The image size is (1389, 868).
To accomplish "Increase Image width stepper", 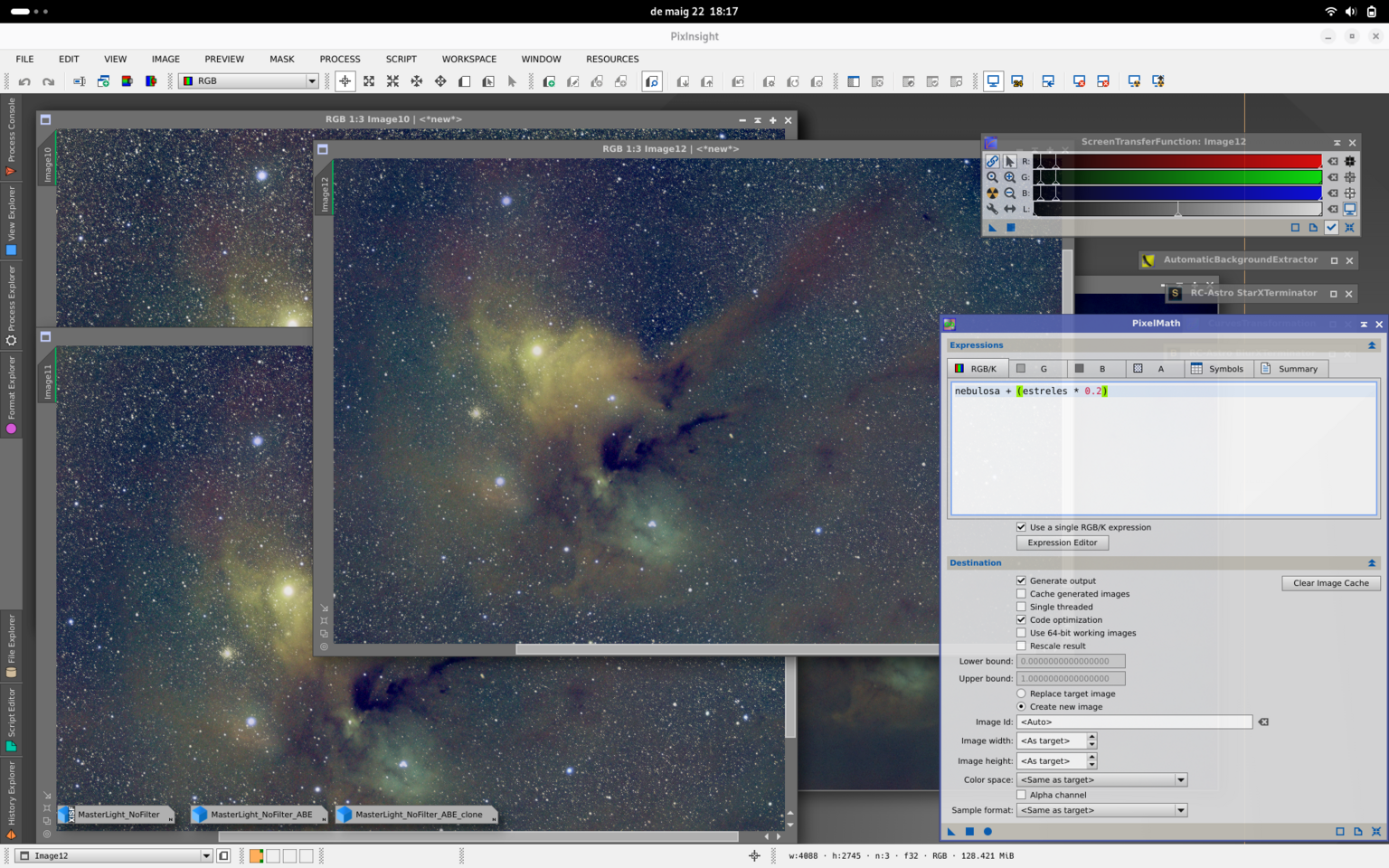I will 1091,737.
